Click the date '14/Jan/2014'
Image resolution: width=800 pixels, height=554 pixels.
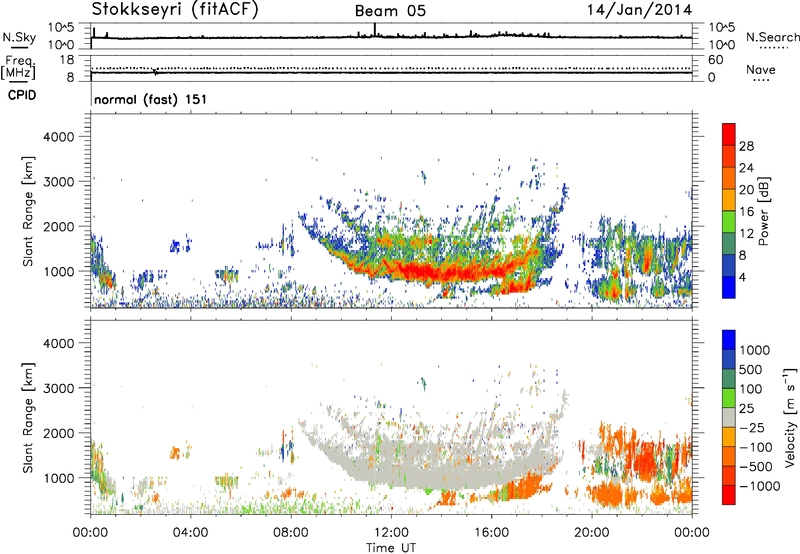640,10
